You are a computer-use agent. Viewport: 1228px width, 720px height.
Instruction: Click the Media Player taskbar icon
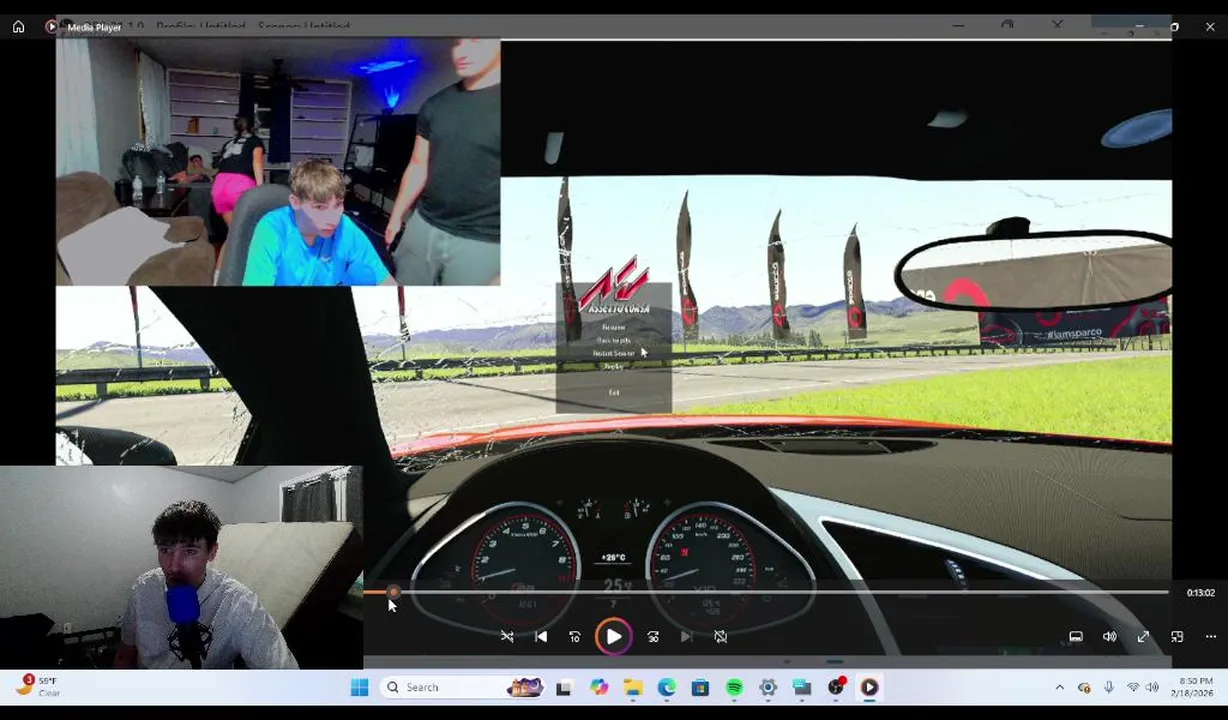[869, 687]
